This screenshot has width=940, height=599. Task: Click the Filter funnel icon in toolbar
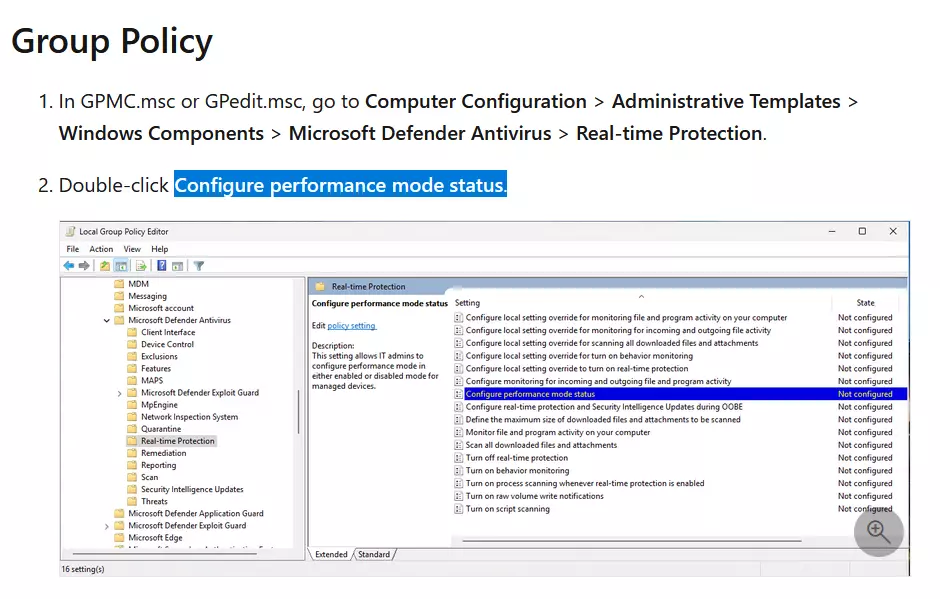198,266
